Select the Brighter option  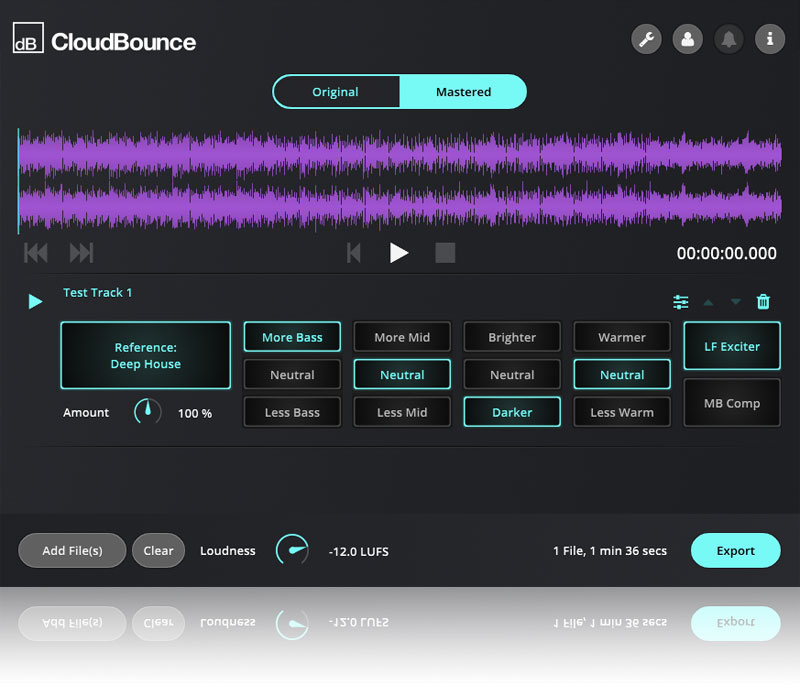[512, 337]
